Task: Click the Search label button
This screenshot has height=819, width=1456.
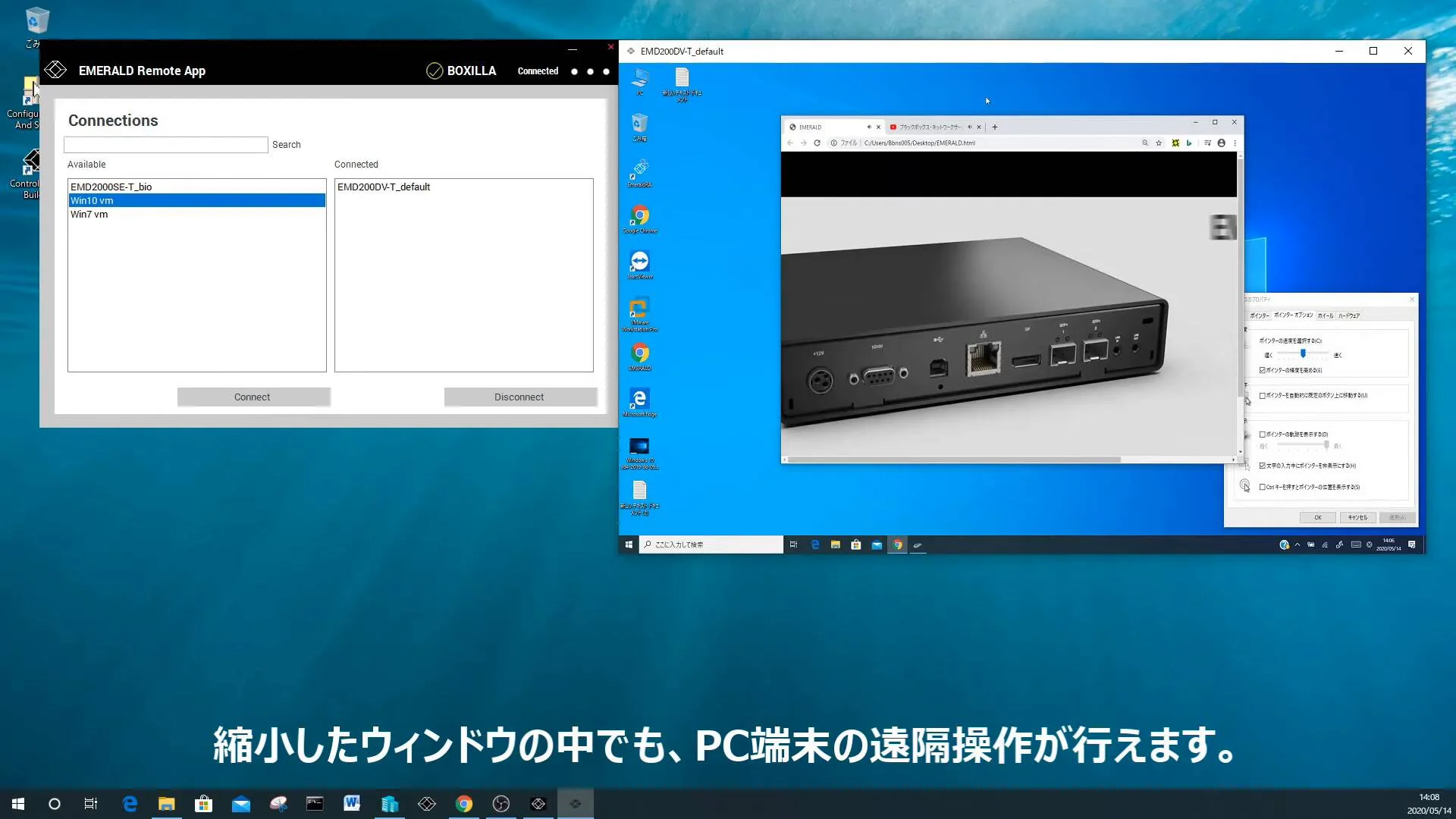Action: (287, 145)
